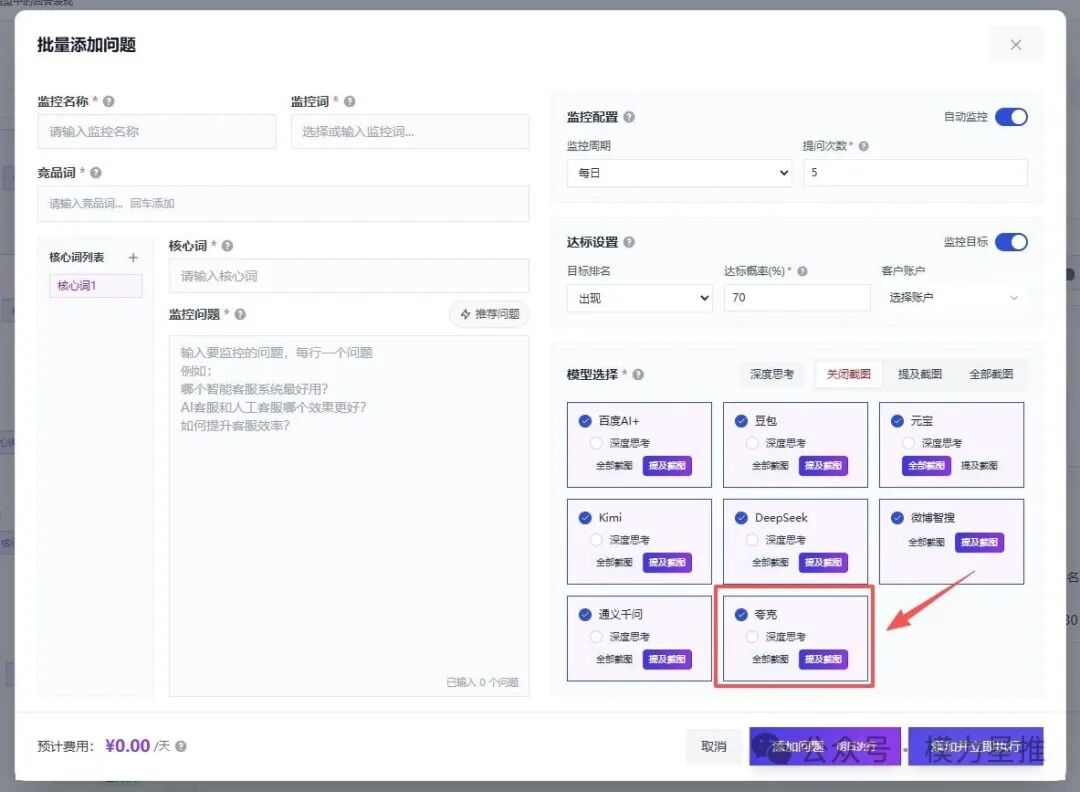Image resolution: width=1080 pixels, height=792 pixels.
Task: Click help icon beside 竞品词 label
Action: (96, 173)
